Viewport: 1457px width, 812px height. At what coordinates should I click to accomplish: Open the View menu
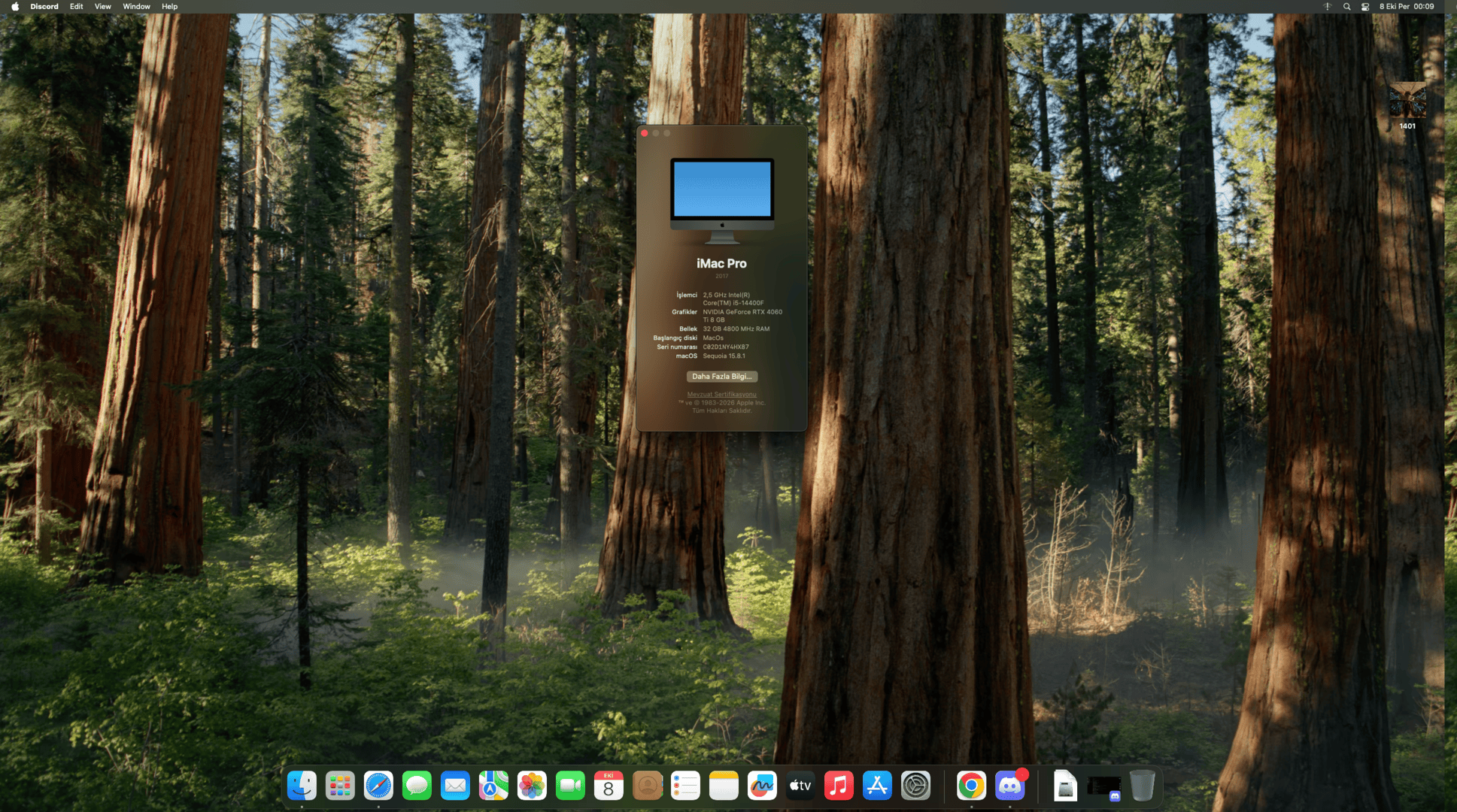coord(103,7)
